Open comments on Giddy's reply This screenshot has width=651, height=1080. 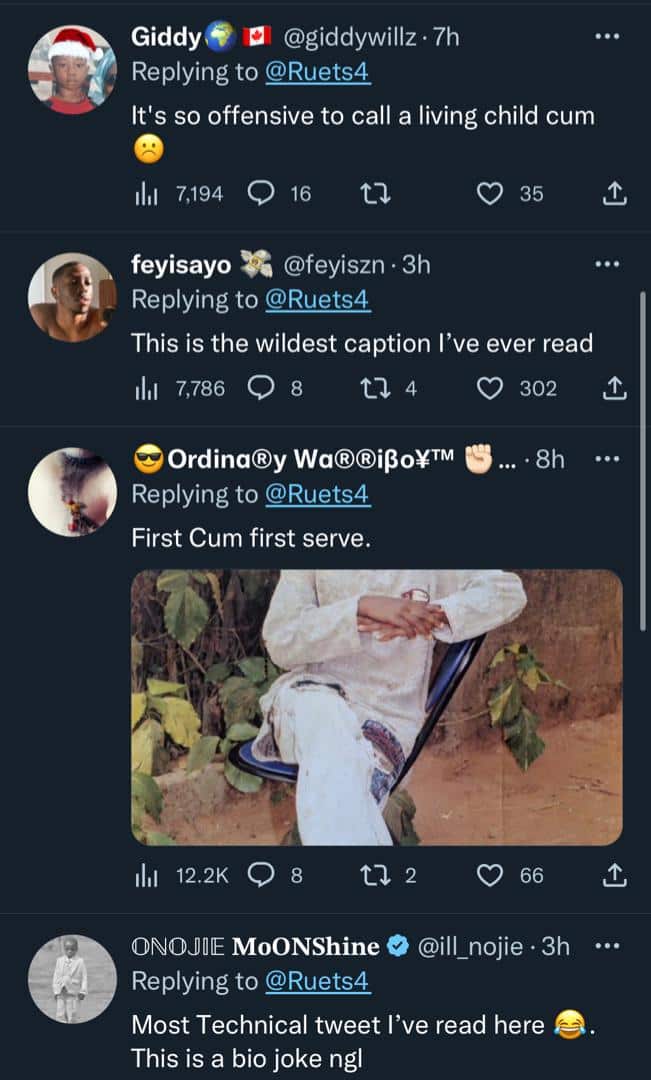pos(261,194)
